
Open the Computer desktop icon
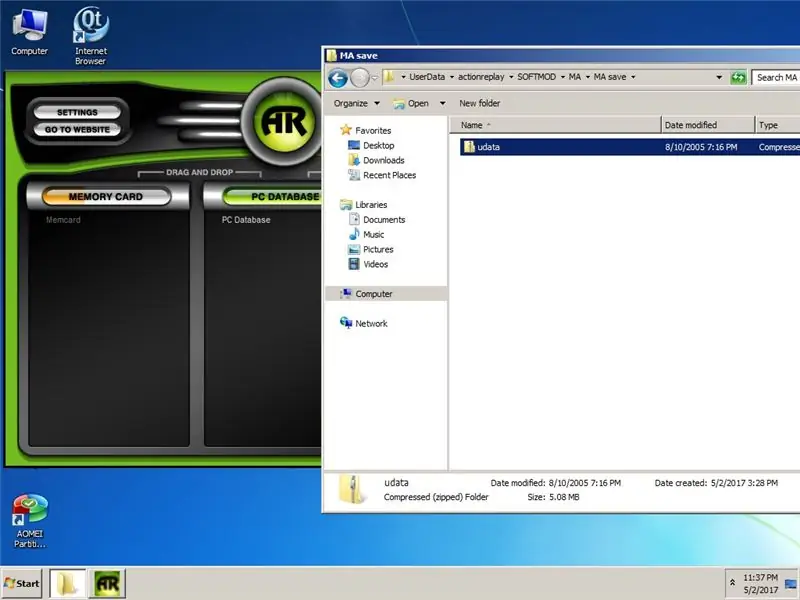click(x=29, y=32)
